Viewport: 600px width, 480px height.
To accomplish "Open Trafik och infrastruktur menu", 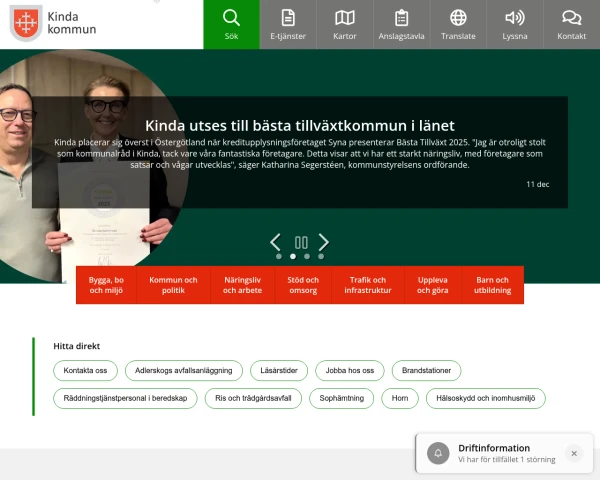I will click(x=367, y=285).
